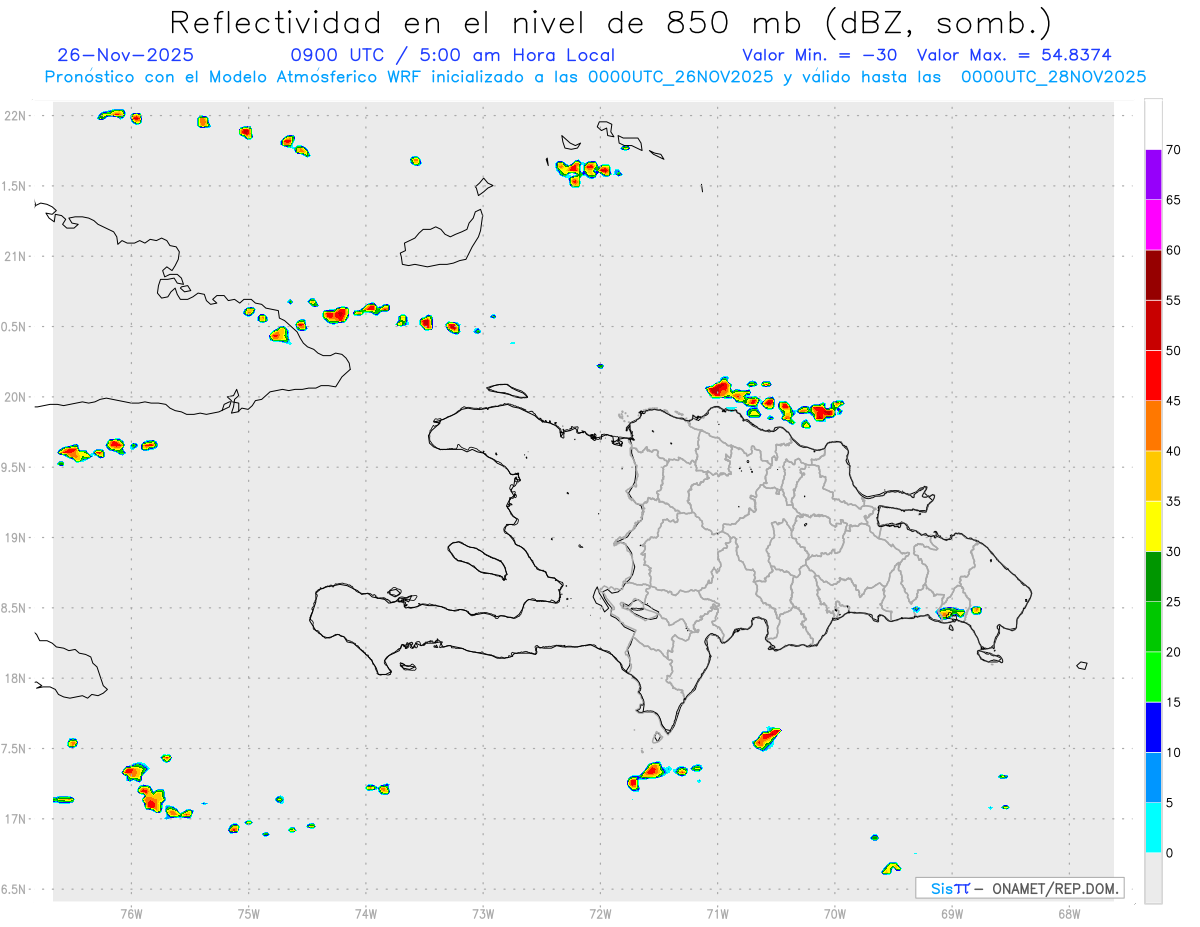Click the 'Valor Min. = -30' text

(x=819, y=55)
